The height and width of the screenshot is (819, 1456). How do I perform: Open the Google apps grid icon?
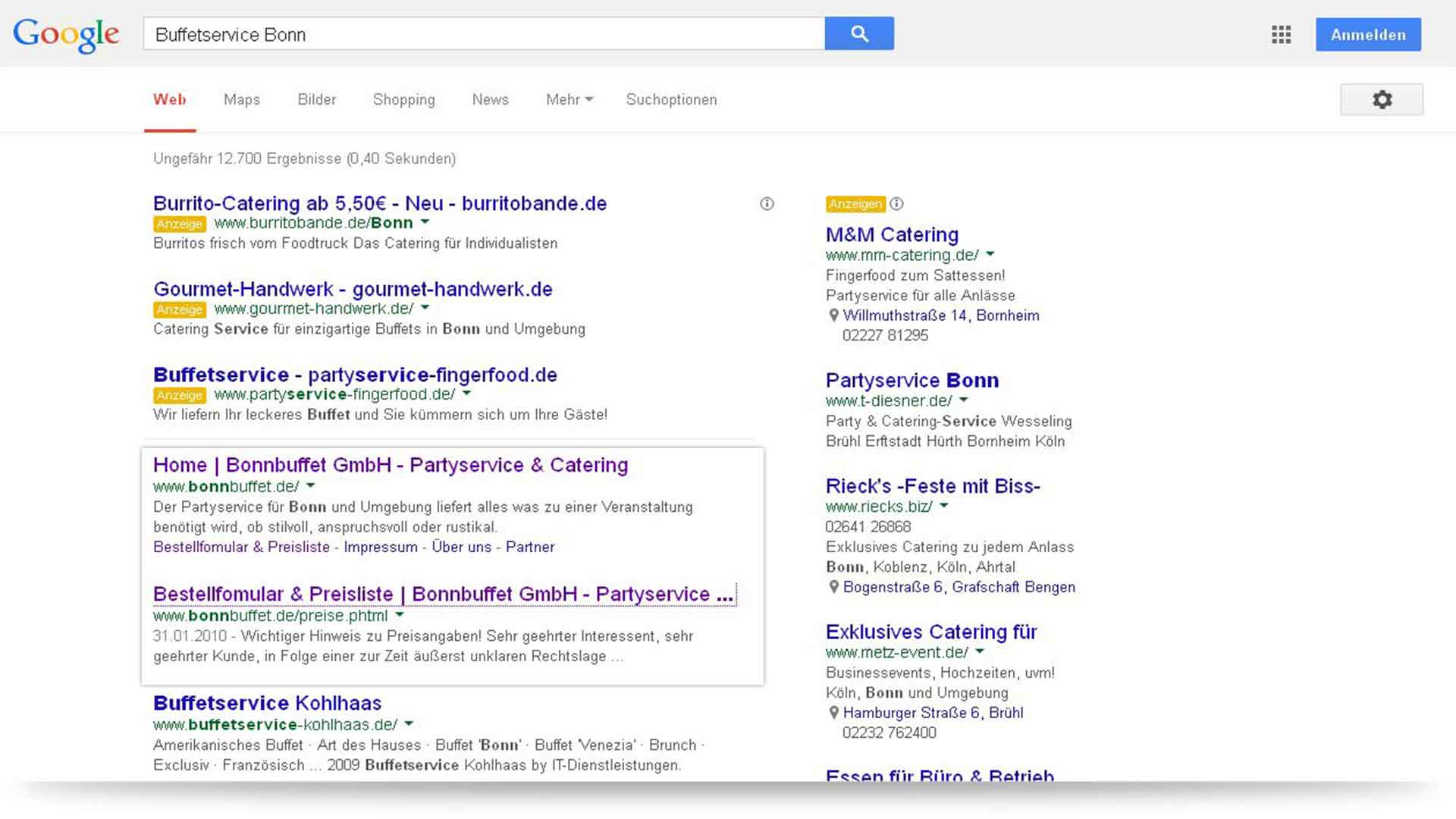pyautogui.click(x=1281, y=35)
